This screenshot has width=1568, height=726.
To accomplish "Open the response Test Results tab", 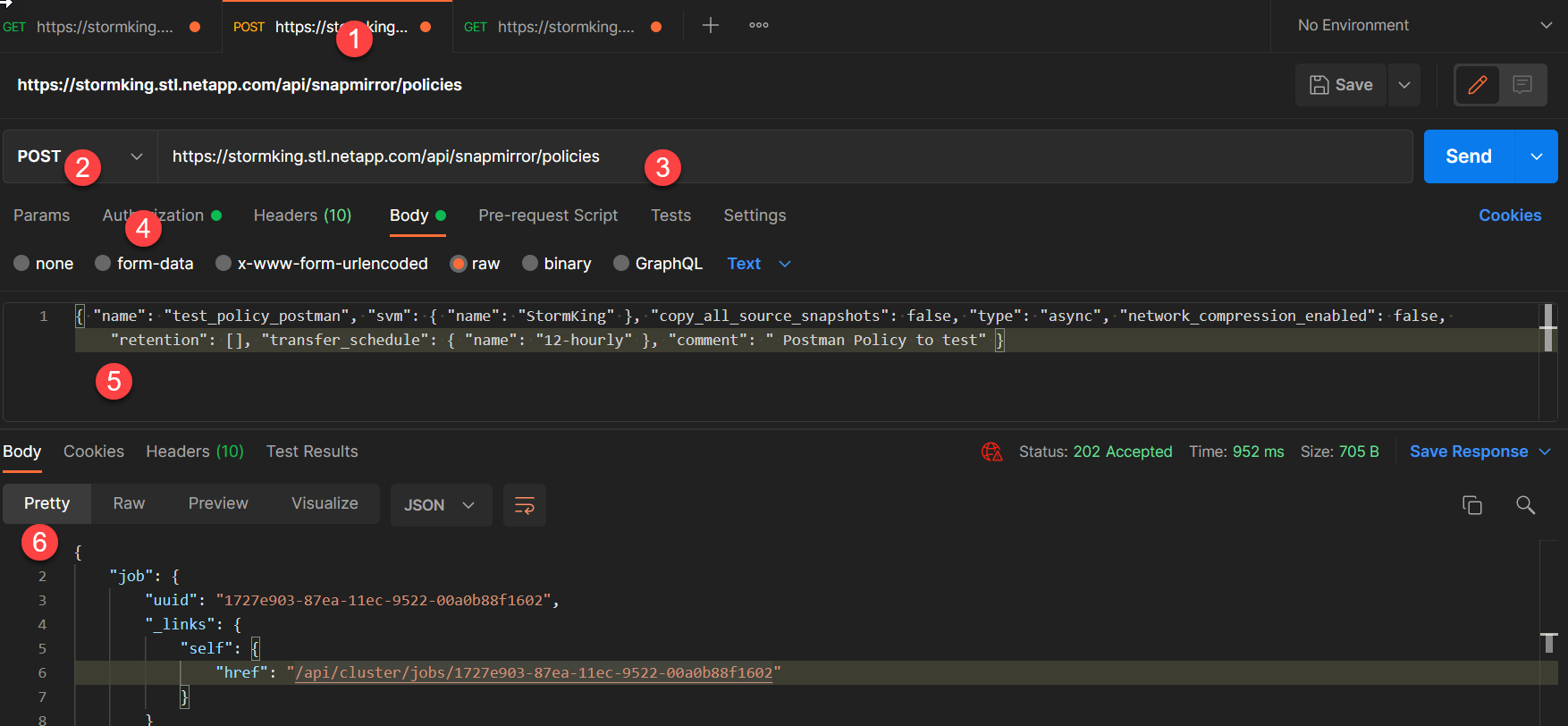I will 312,452.
